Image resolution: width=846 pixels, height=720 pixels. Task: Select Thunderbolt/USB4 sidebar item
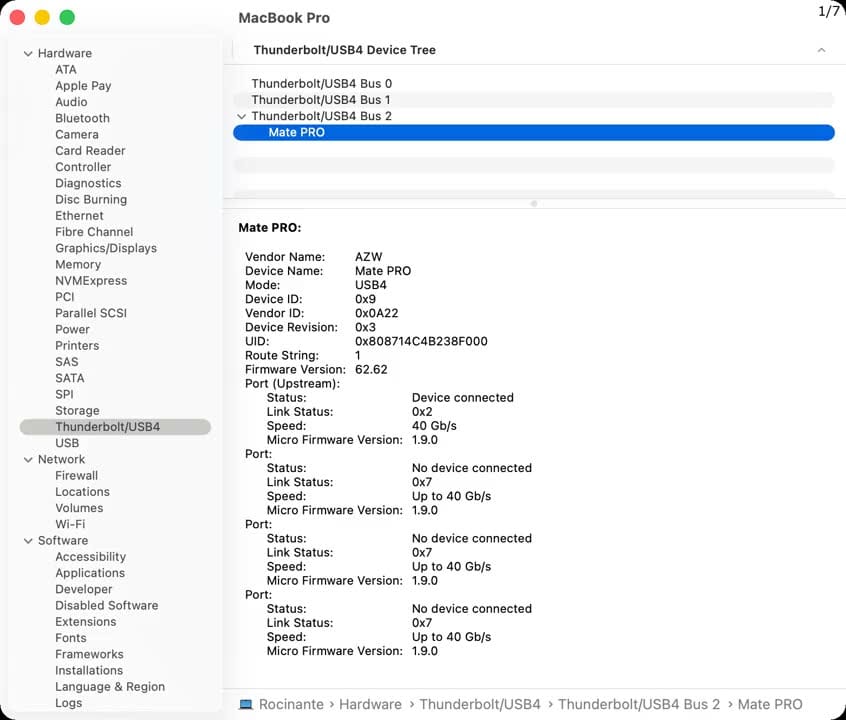(115, 427)
